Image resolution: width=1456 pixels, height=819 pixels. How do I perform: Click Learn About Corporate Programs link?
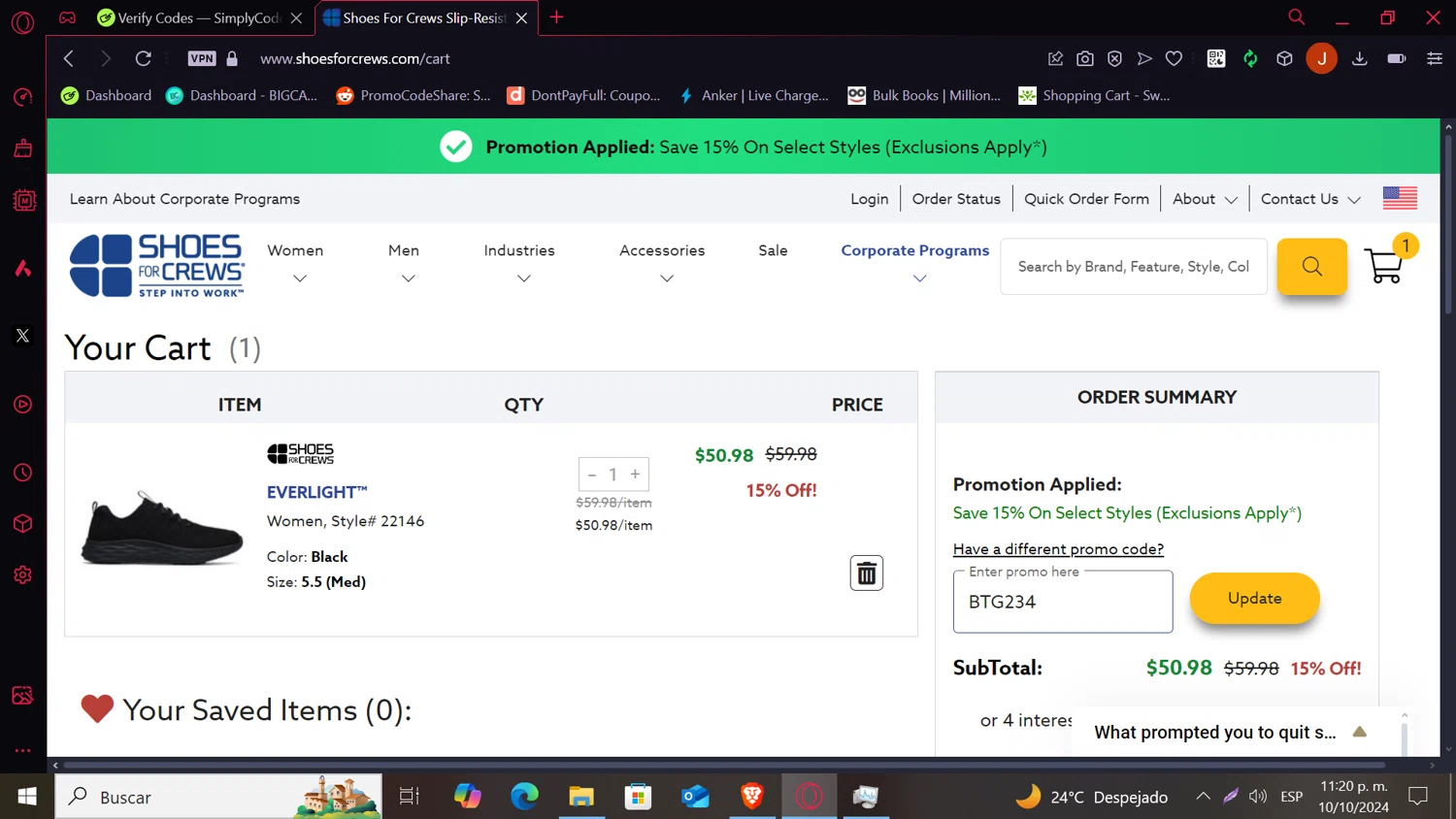coord(184,199)
